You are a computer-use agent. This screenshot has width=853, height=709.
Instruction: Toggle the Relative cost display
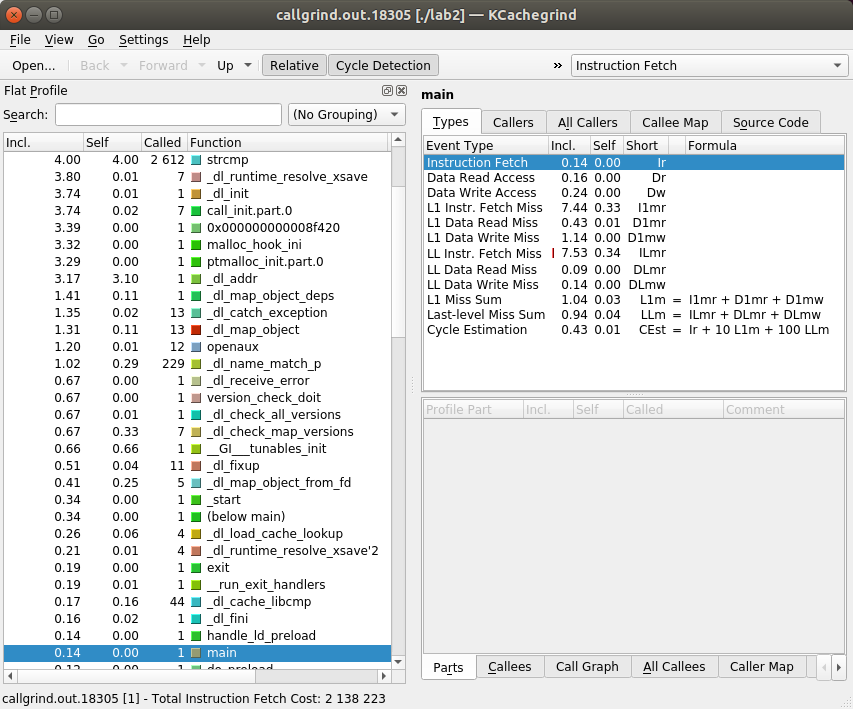pyautogui.click(x=294, y=66)
